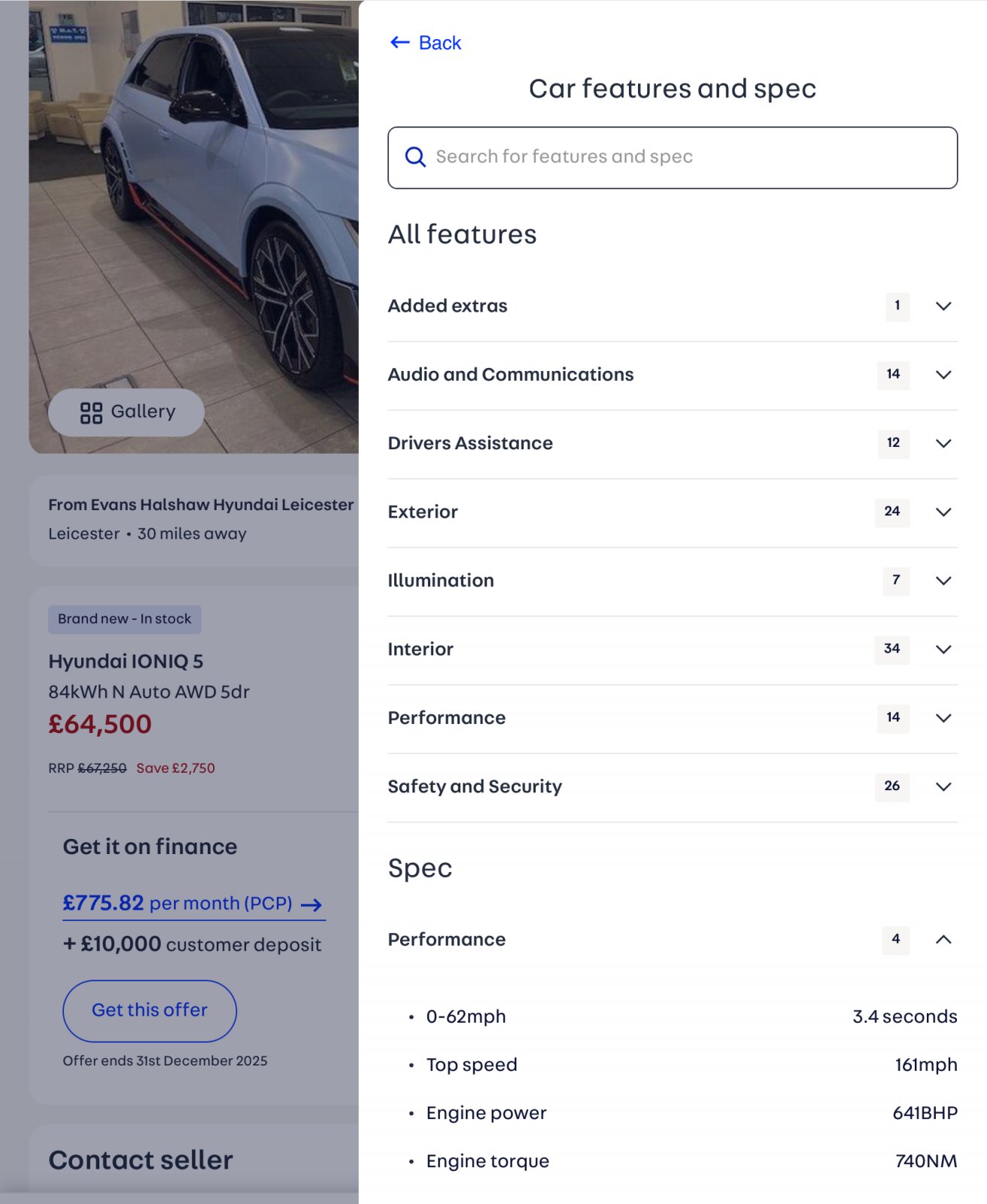Collapse the Spec Performance section
The image size is (987, 1204).
coord(943,939)
